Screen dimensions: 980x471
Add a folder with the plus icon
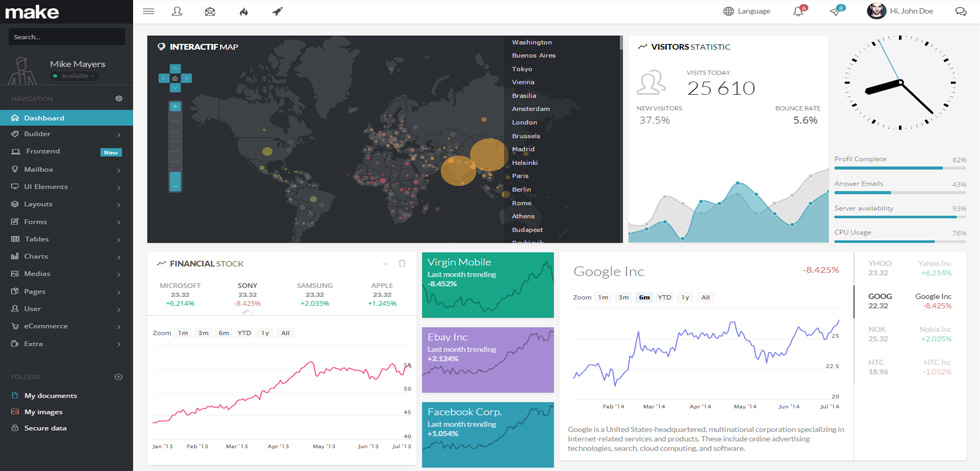[119, 377]
